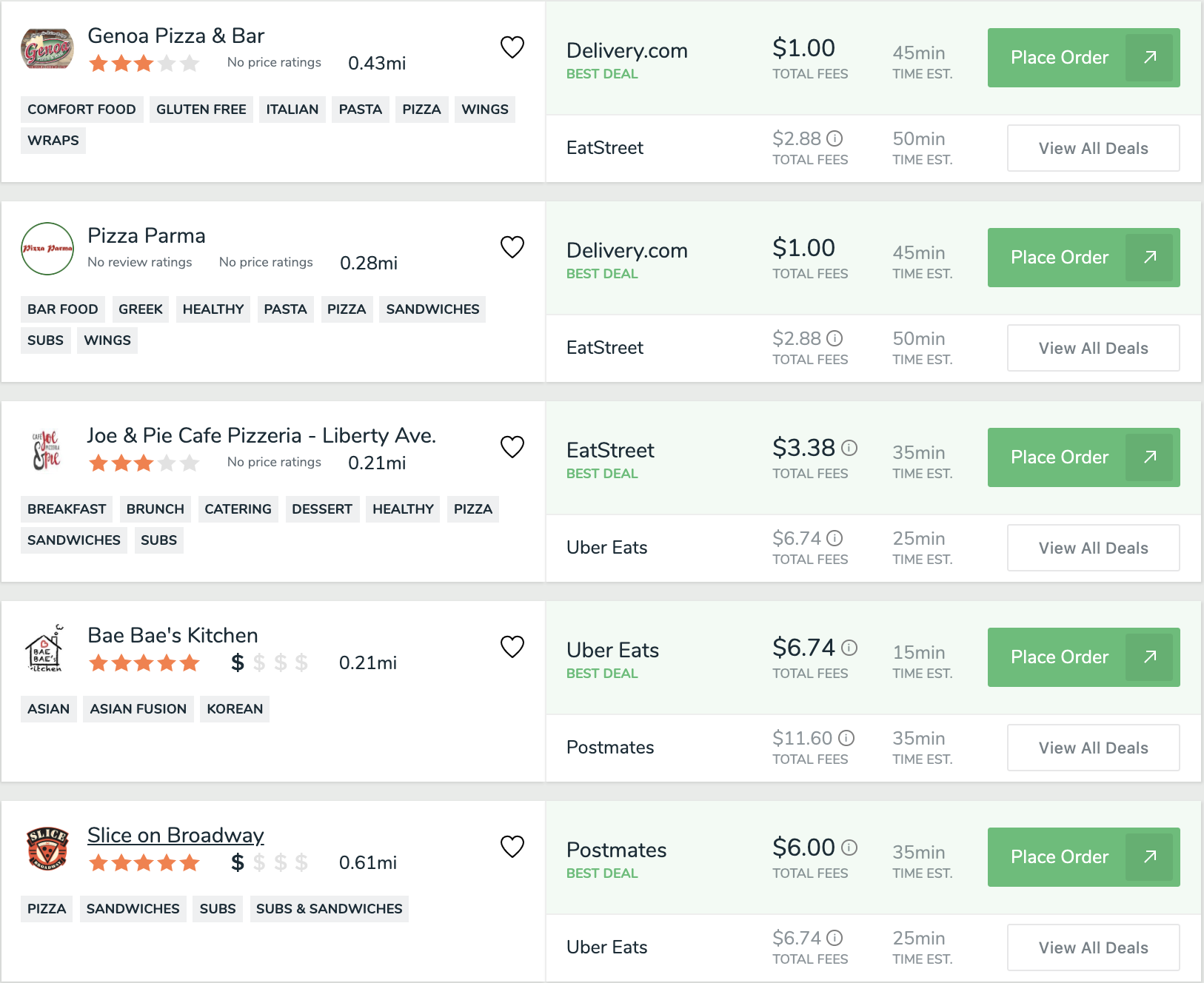Favorite Bae Bae's Kitchen with heart icon
This screenshot has width=1204, height=983.
(x=512, y=647)
